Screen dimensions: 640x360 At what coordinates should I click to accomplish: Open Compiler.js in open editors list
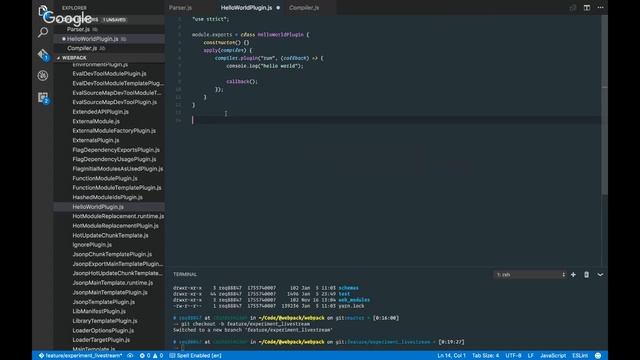pos(109,48)
